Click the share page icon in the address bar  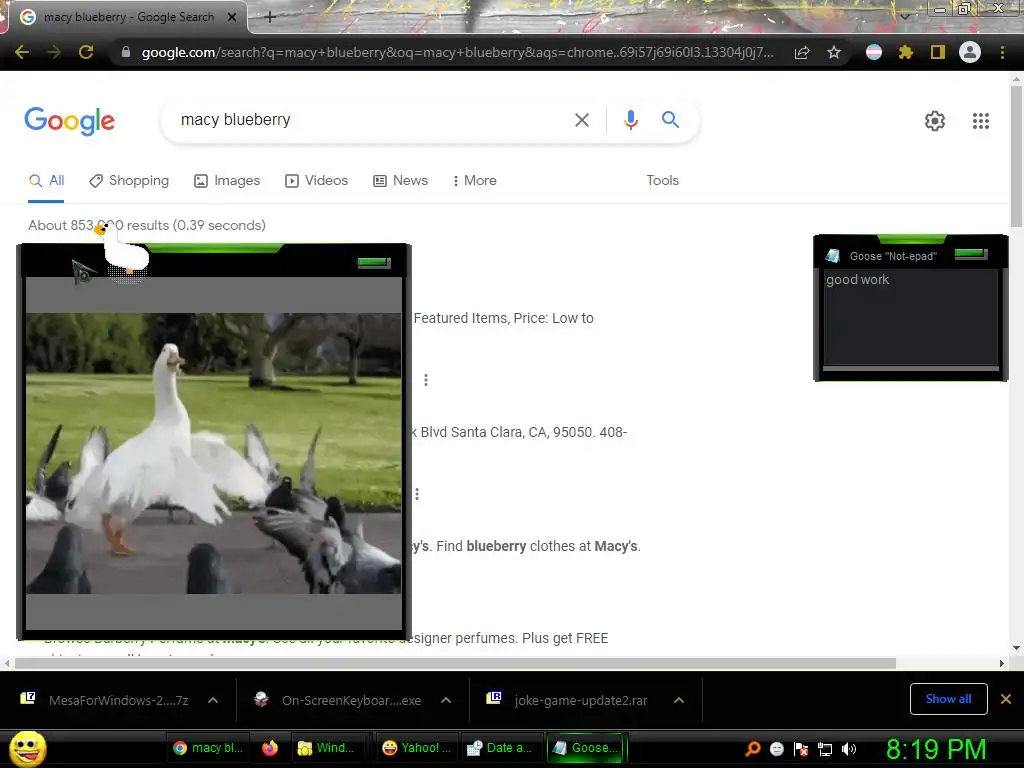(802, 52)
